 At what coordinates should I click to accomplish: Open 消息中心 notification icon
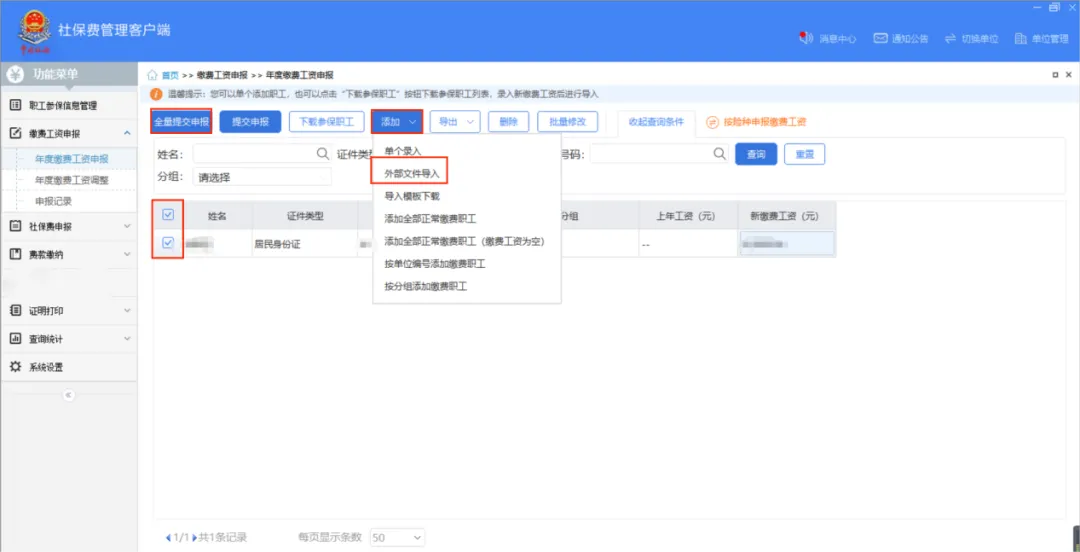click(805, 39)
